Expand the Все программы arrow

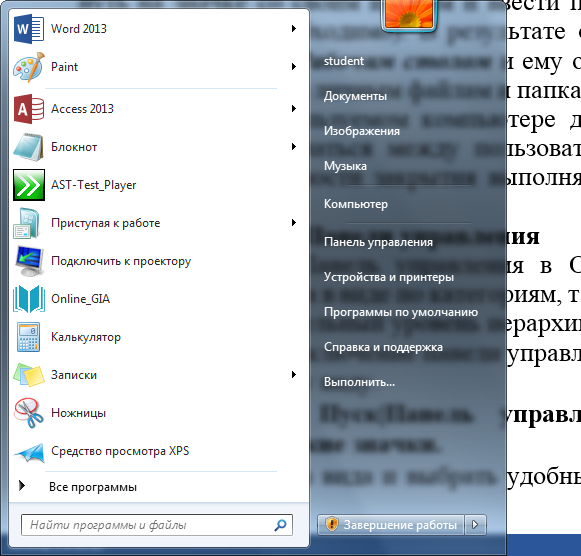click(22, 486)
